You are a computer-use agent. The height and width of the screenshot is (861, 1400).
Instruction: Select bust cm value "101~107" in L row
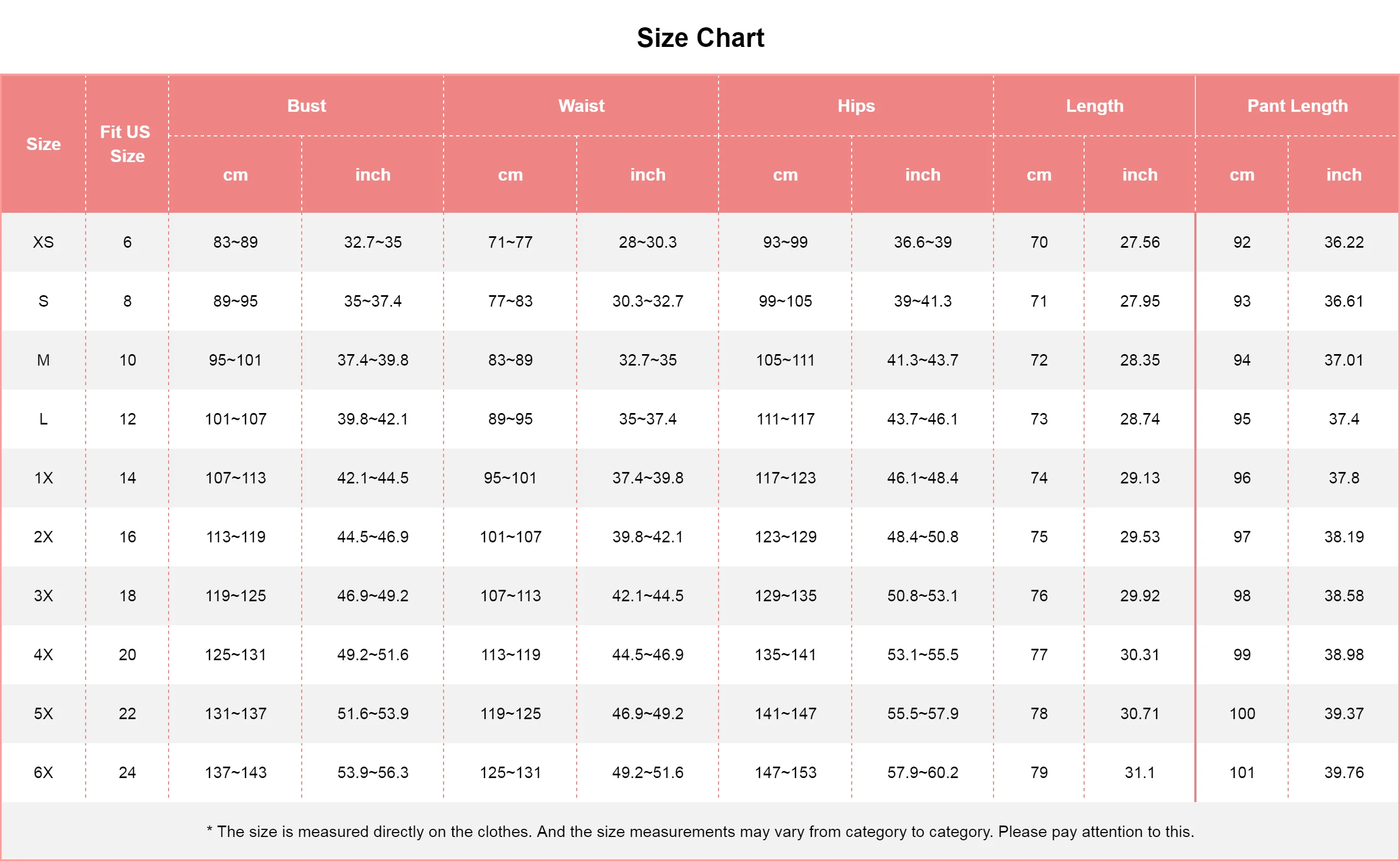[236, 419]
